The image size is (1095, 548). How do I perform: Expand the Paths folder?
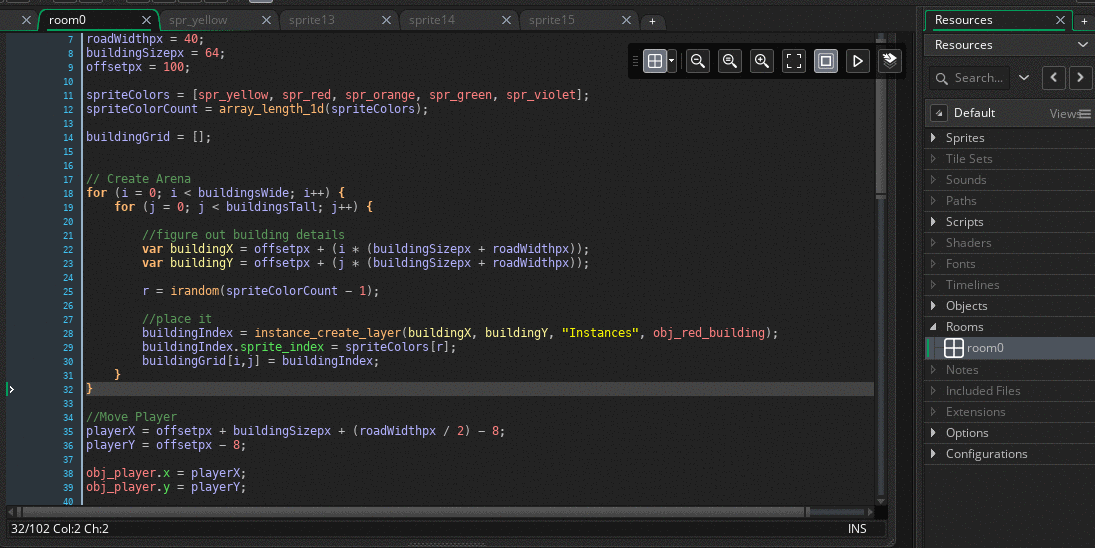point(934,200)
